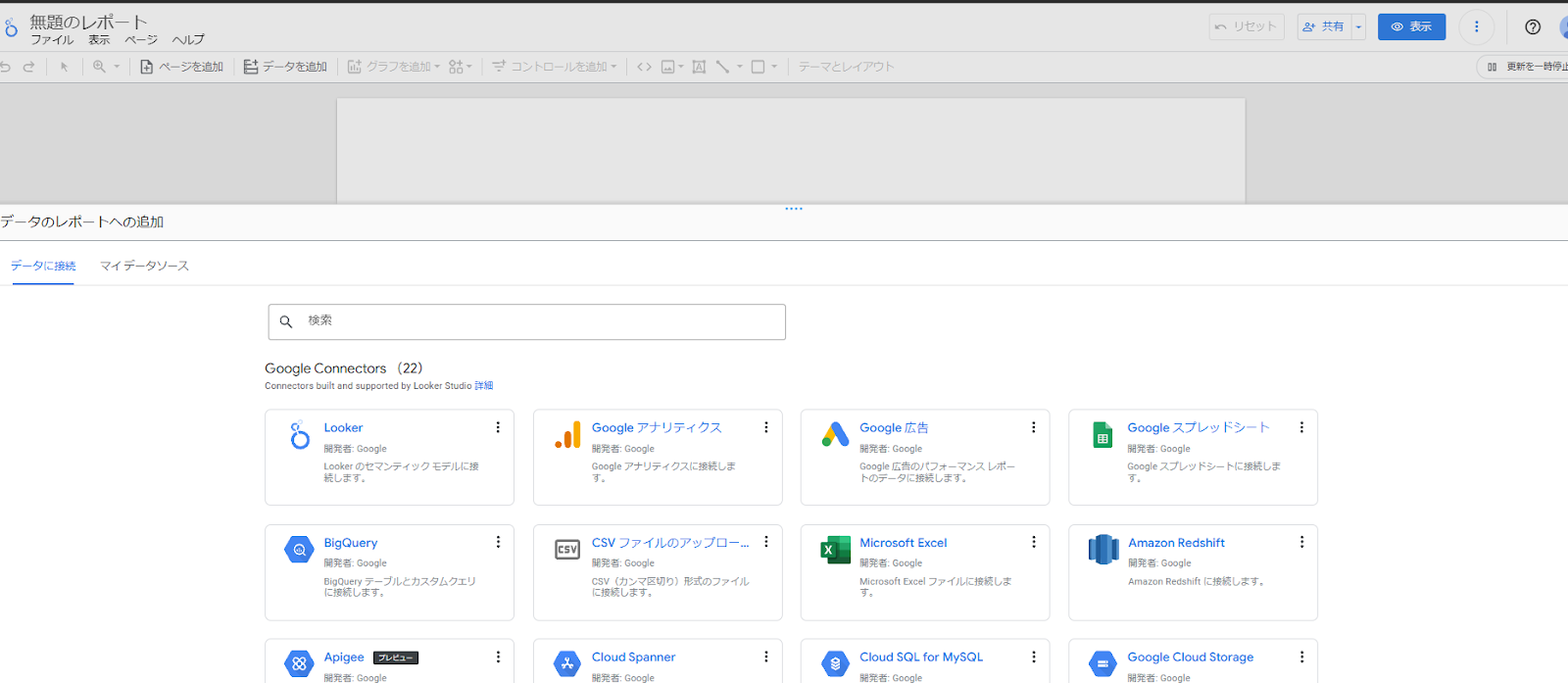Click the URL embed code icon
The width and height of the screenshot is (1568, 683).
click(x=644, y=67)
